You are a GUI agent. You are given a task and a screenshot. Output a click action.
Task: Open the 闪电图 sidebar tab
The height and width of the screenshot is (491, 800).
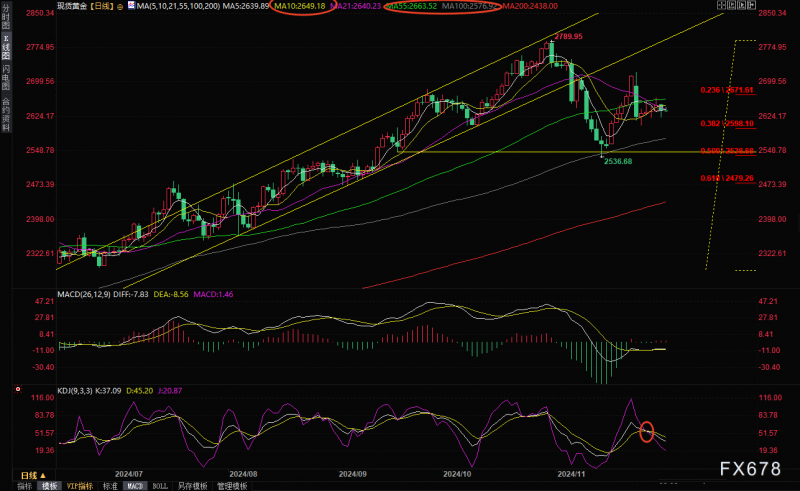coord(6,78)
